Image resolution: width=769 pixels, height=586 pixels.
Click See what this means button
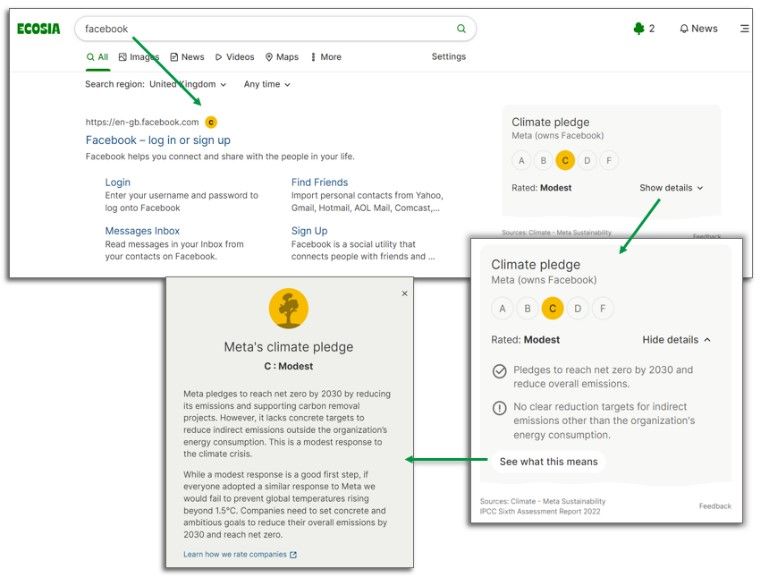[x=548, y=461]
